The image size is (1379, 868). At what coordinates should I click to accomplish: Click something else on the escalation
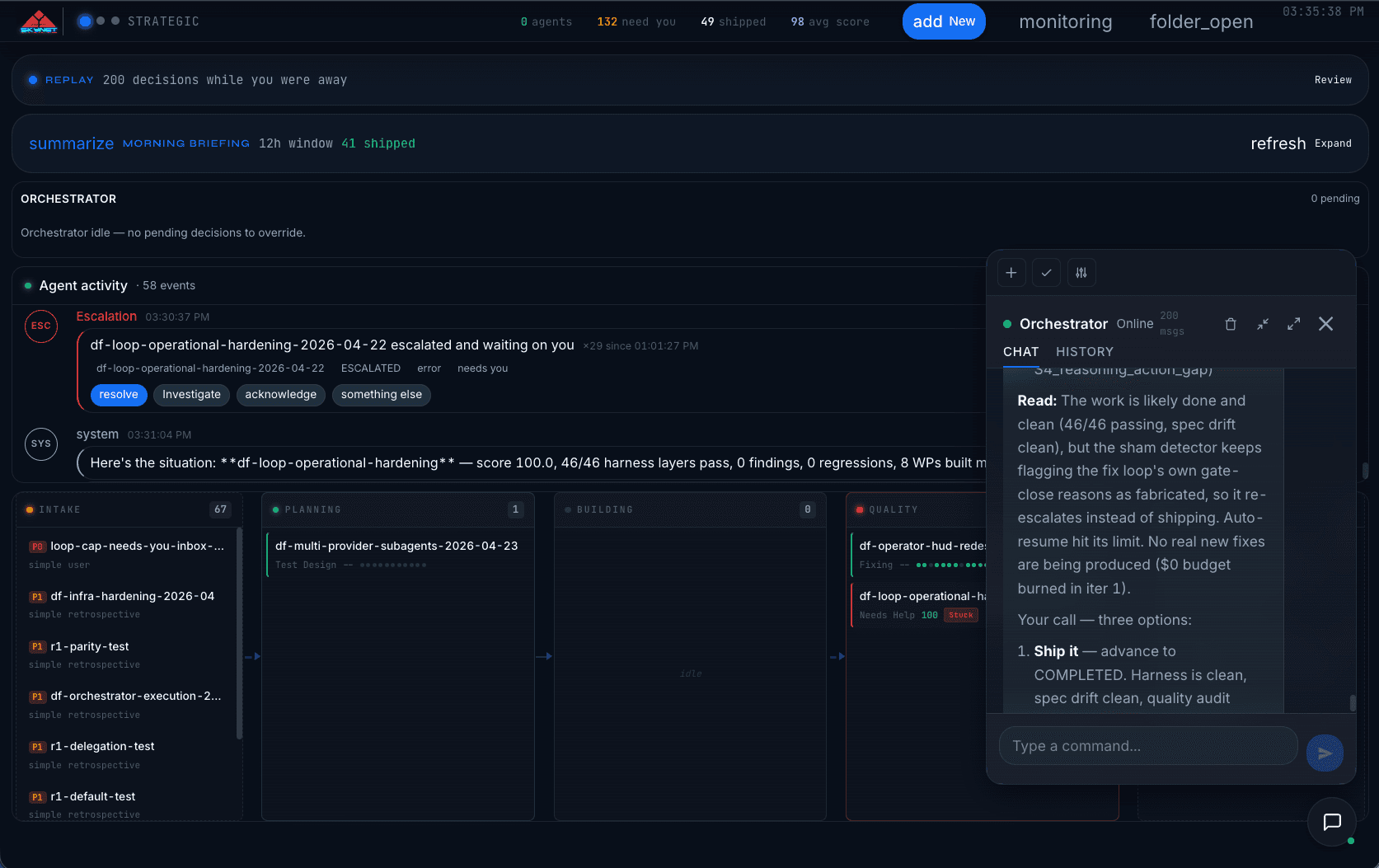(x=382, y=395)
